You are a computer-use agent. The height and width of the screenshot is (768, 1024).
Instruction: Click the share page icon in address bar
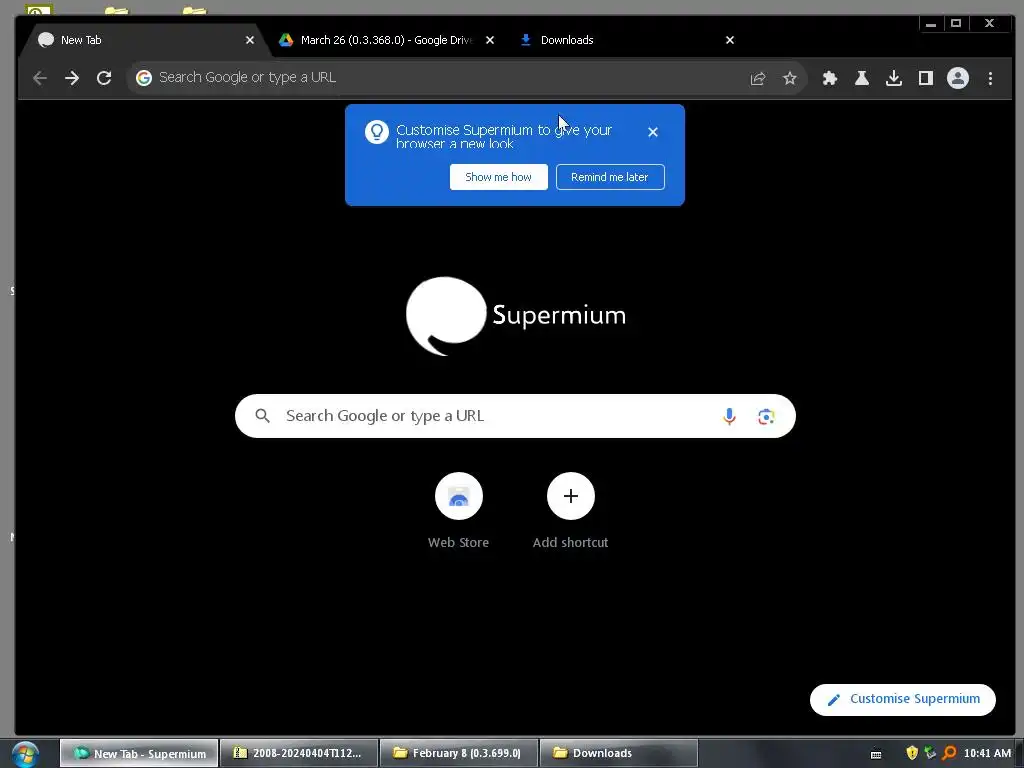click(758, 78)
